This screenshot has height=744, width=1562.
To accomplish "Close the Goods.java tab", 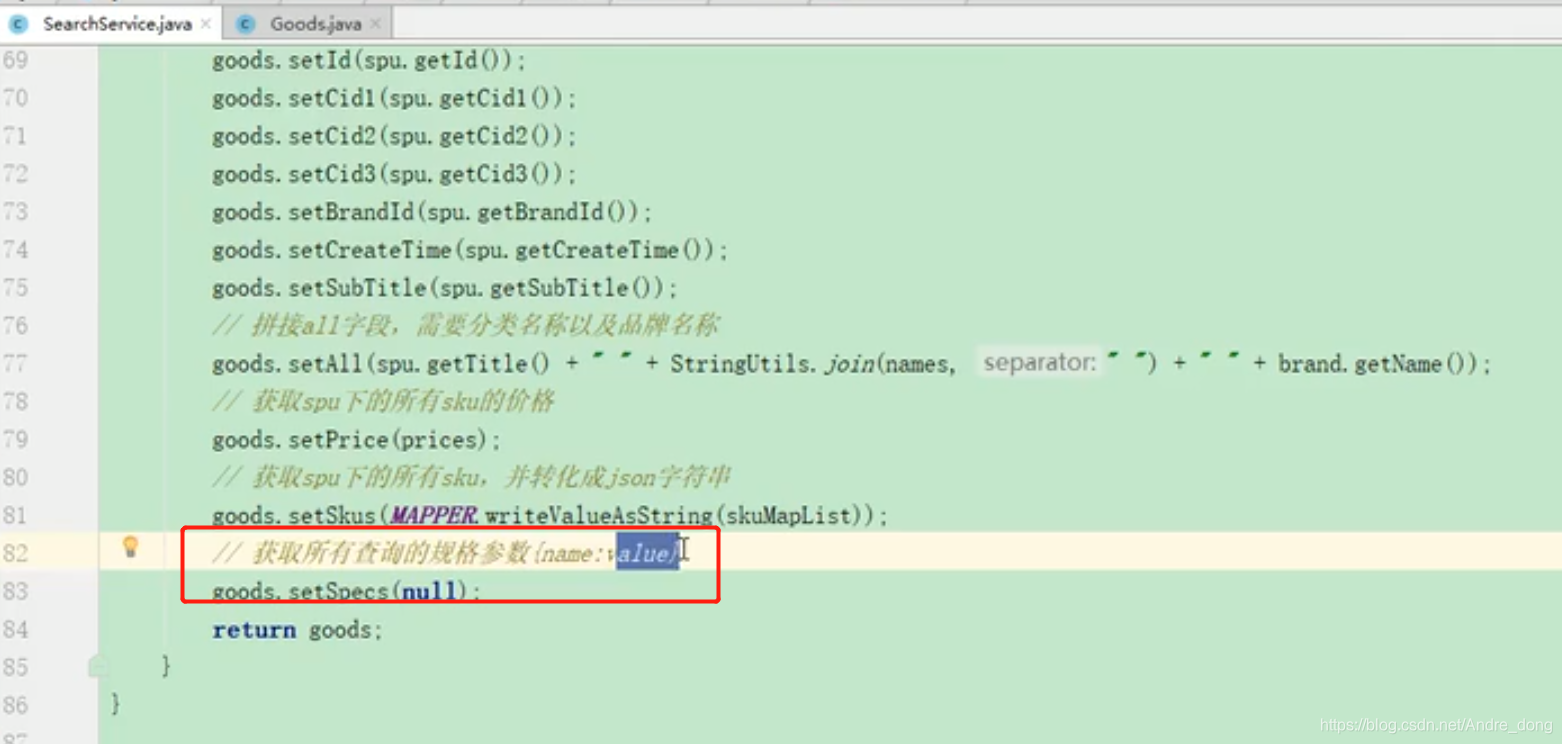I will click(x=375, y=24).
